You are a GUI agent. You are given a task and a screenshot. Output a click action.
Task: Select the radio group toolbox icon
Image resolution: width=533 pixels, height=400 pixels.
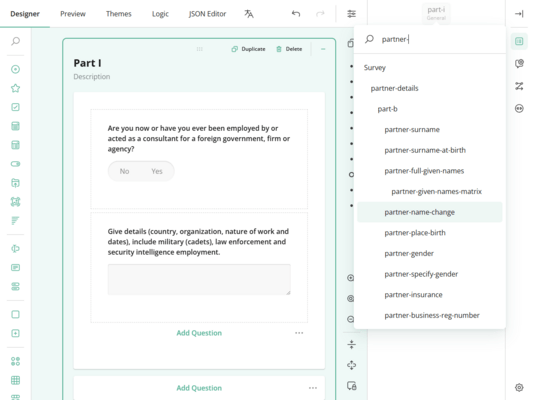point(15,69)
